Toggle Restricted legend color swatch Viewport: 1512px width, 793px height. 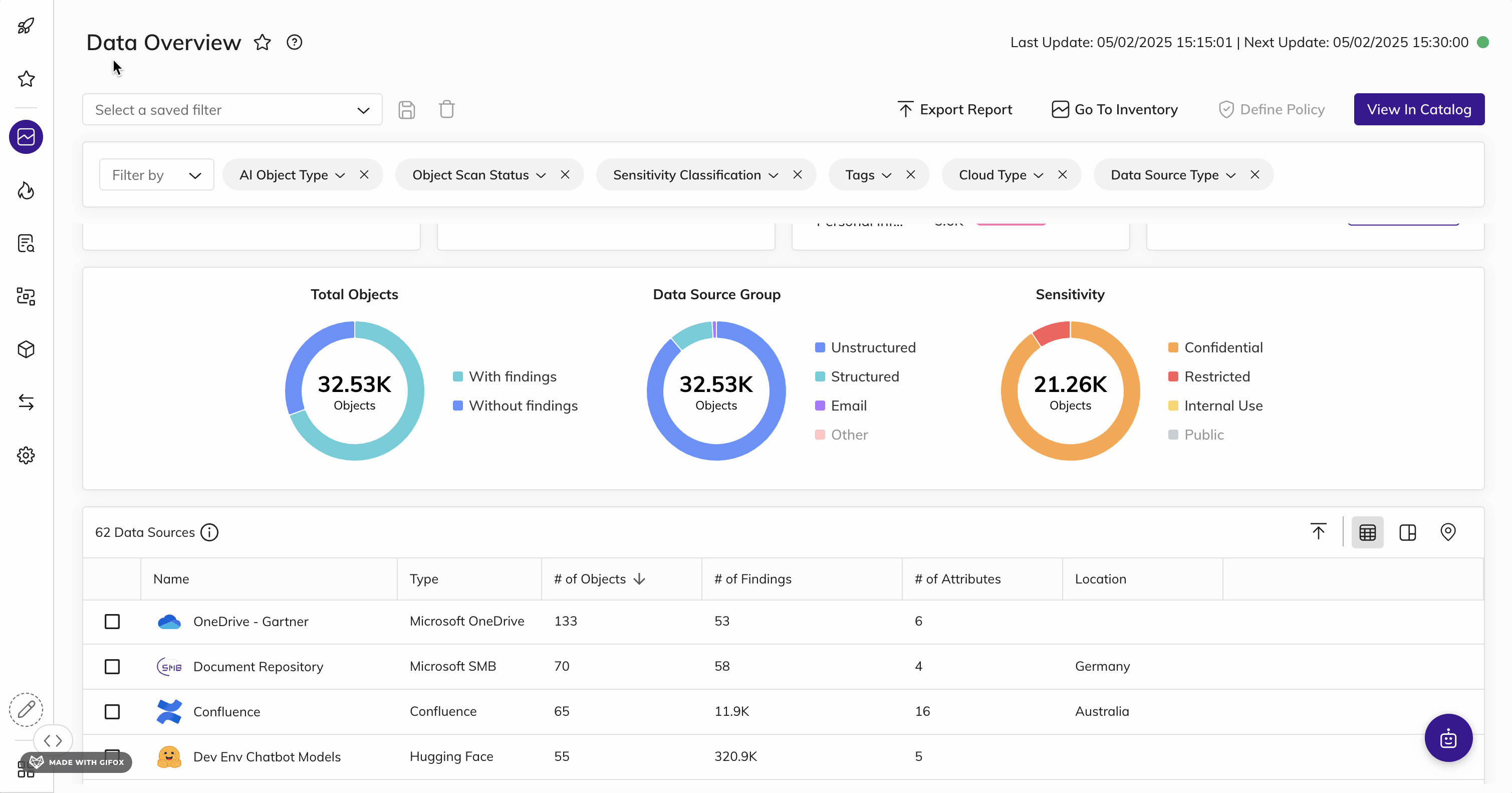tap(1173, 376)
